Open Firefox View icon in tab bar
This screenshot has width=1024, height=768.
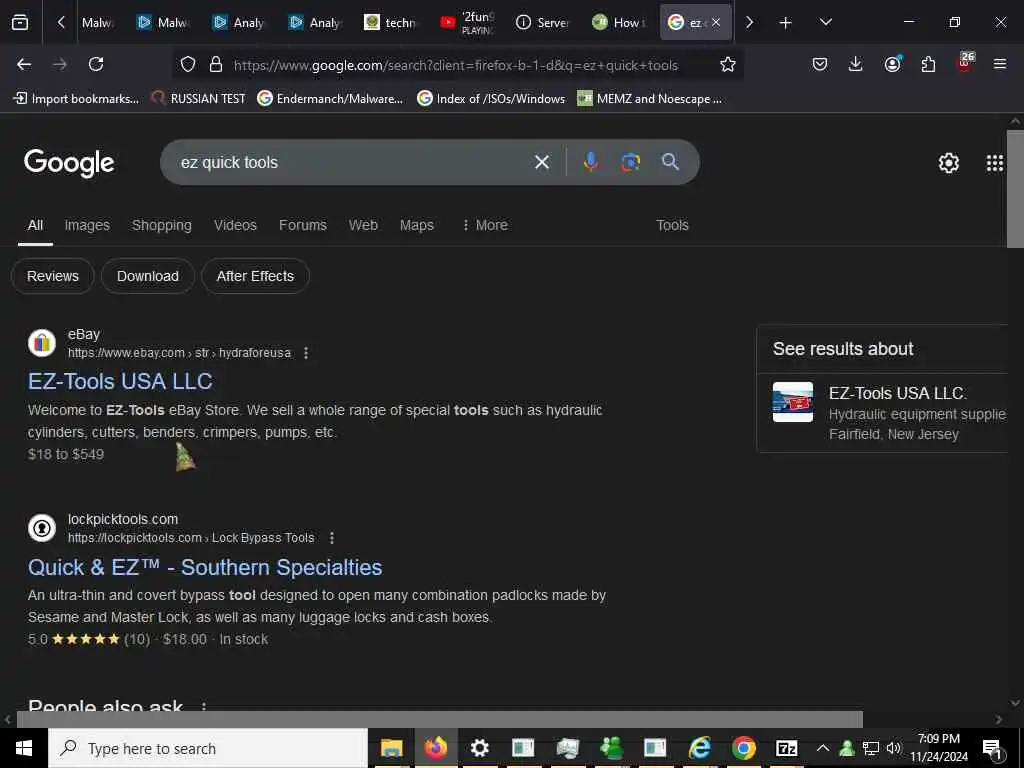pos(20,23)
